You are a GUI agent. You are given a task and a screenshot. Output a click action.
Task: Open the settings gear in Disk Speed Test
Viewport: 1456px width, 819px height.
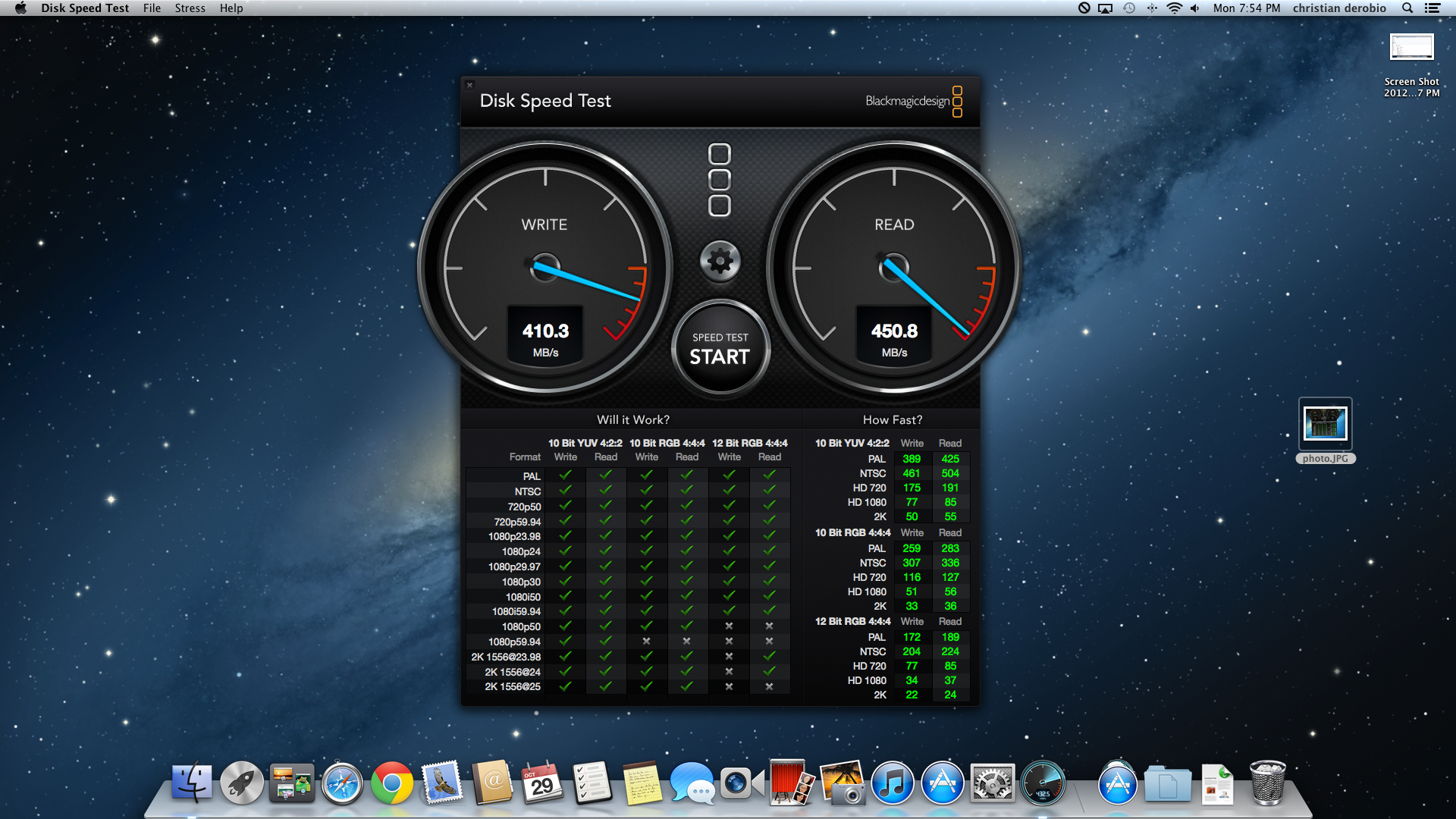(720, 262)
